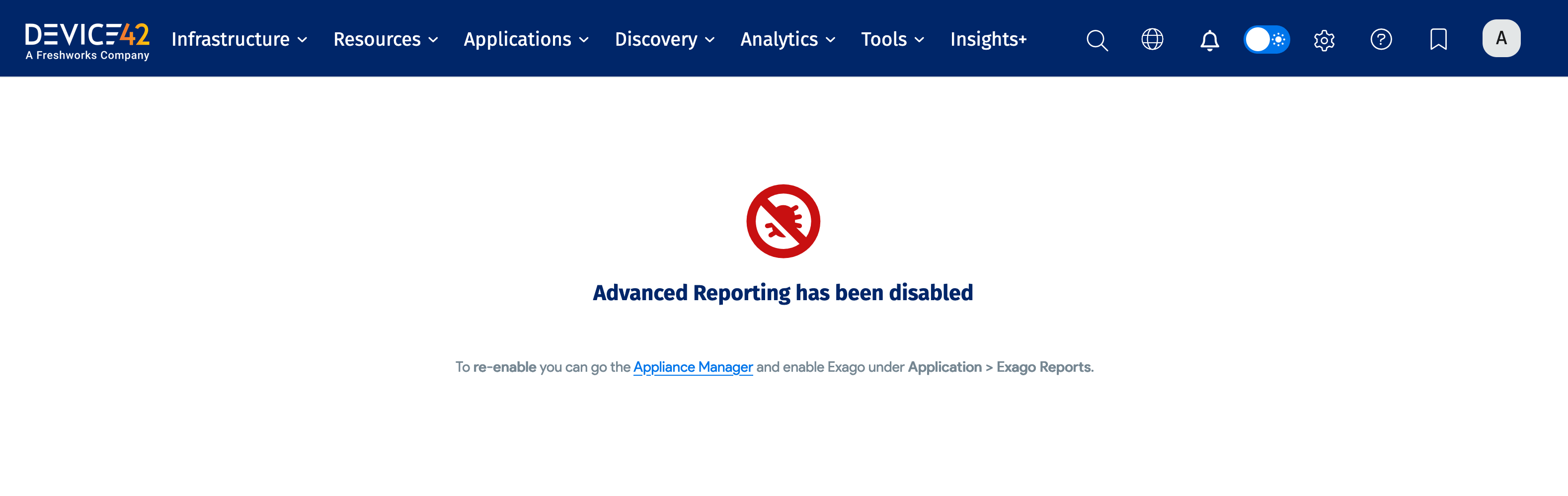
Task: Expand the Infrastructure menu
Action: [x=239, y=40]
